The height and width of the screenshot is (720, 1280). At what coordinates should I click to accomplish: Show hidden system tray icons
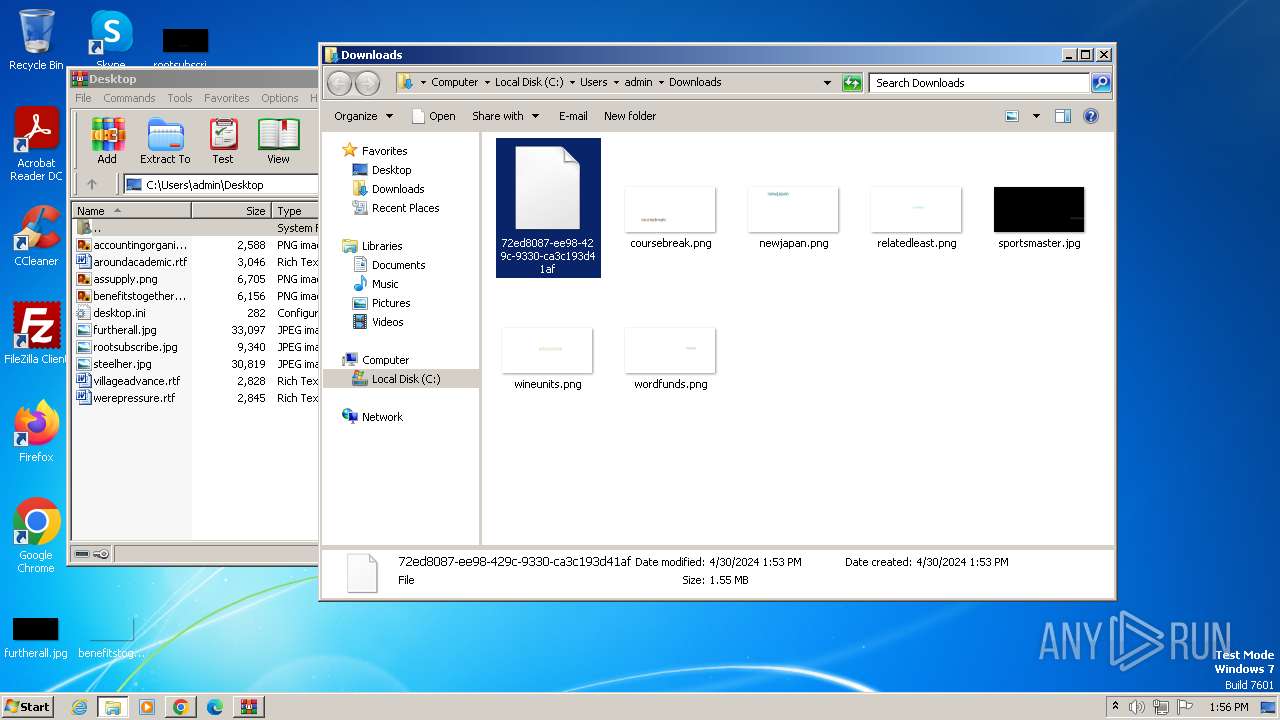[1115, 707]
